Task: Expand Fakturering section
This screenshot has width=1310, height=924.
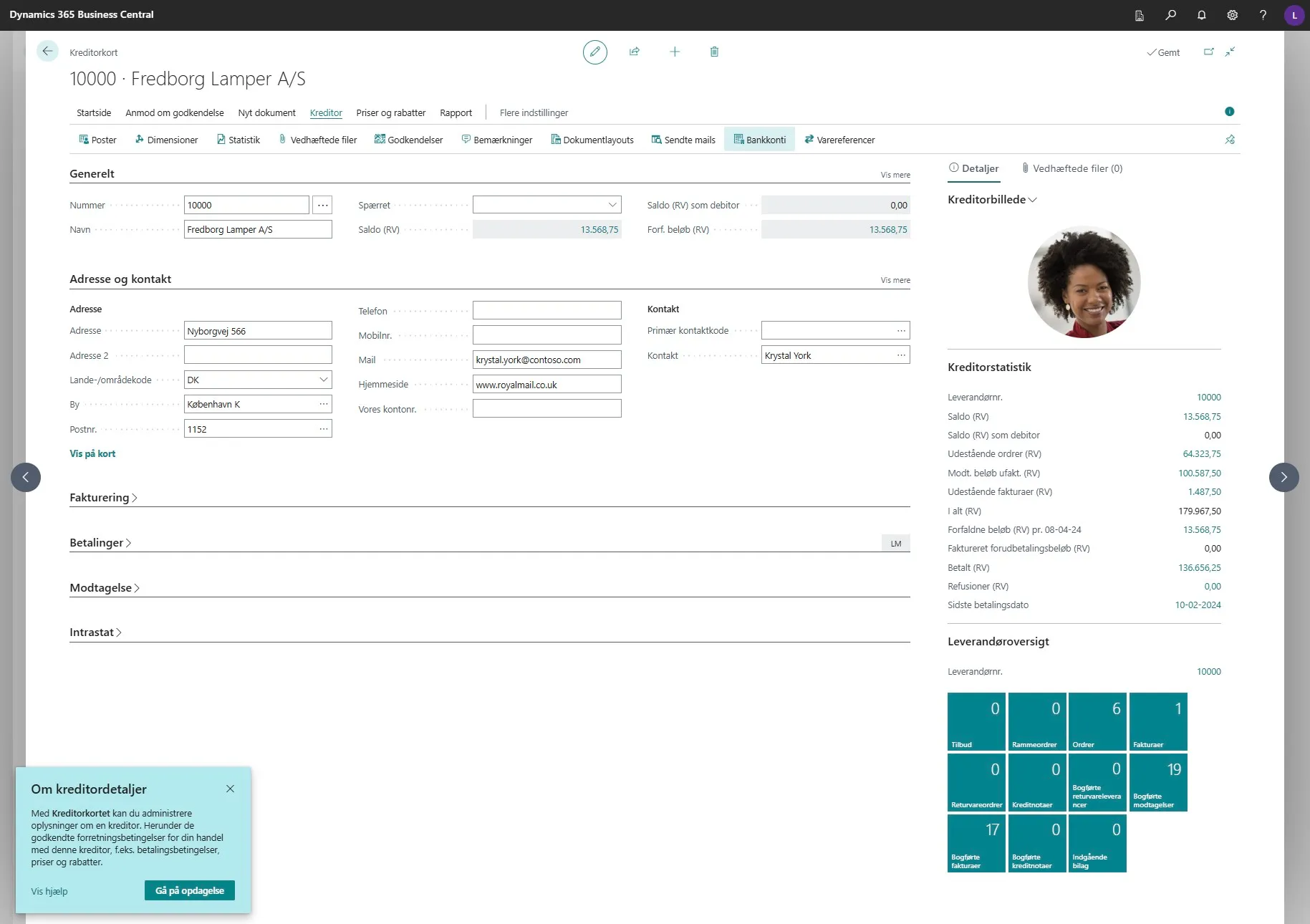Action: coord(103,497)
